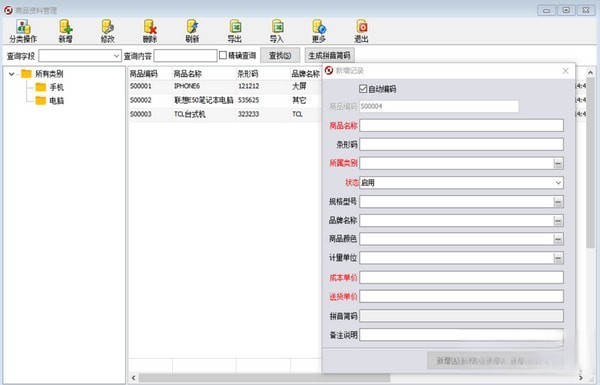
Task: Open the 更多 more options icon
Action: [319, 31]
